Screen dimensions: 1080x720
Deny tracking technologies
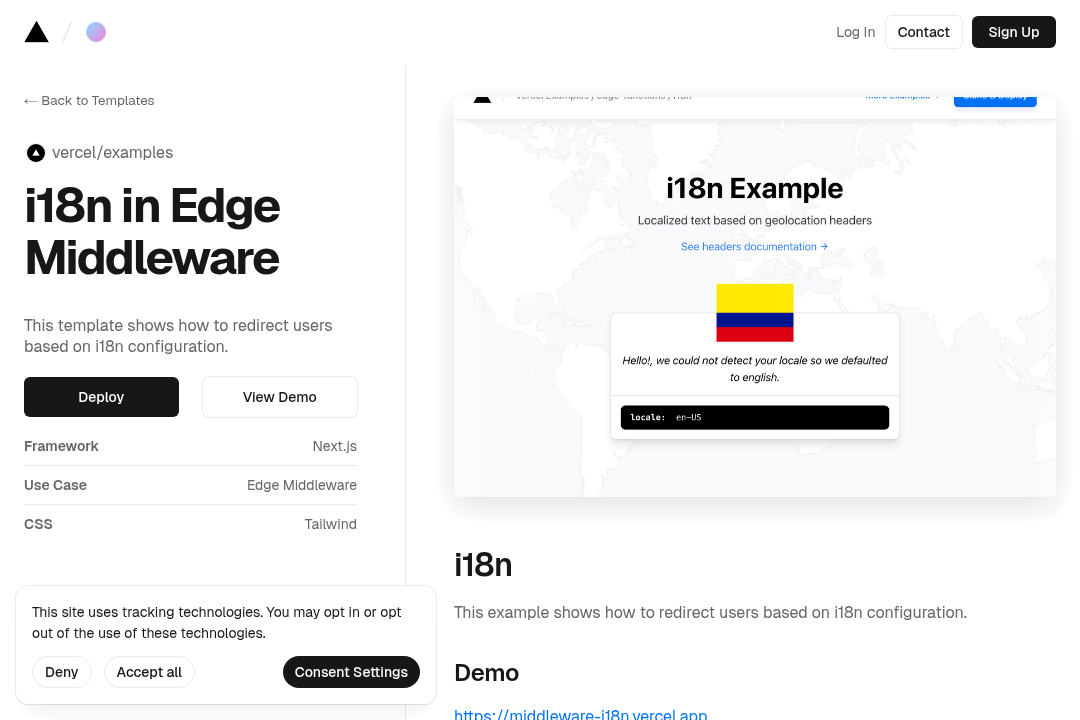point(61,672)
